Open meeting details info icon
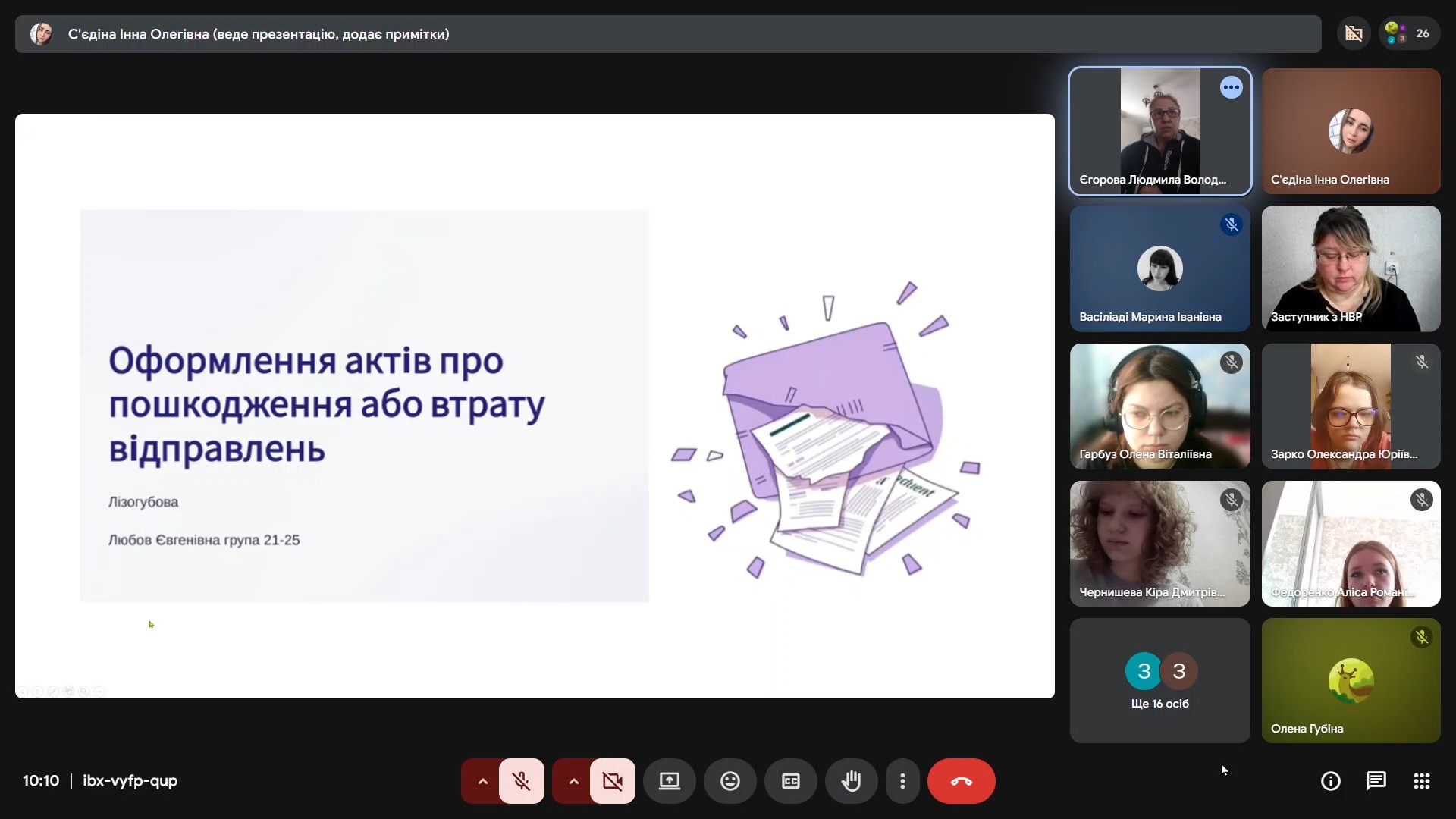This screenshot has height=819, width=1456. 1330,781
